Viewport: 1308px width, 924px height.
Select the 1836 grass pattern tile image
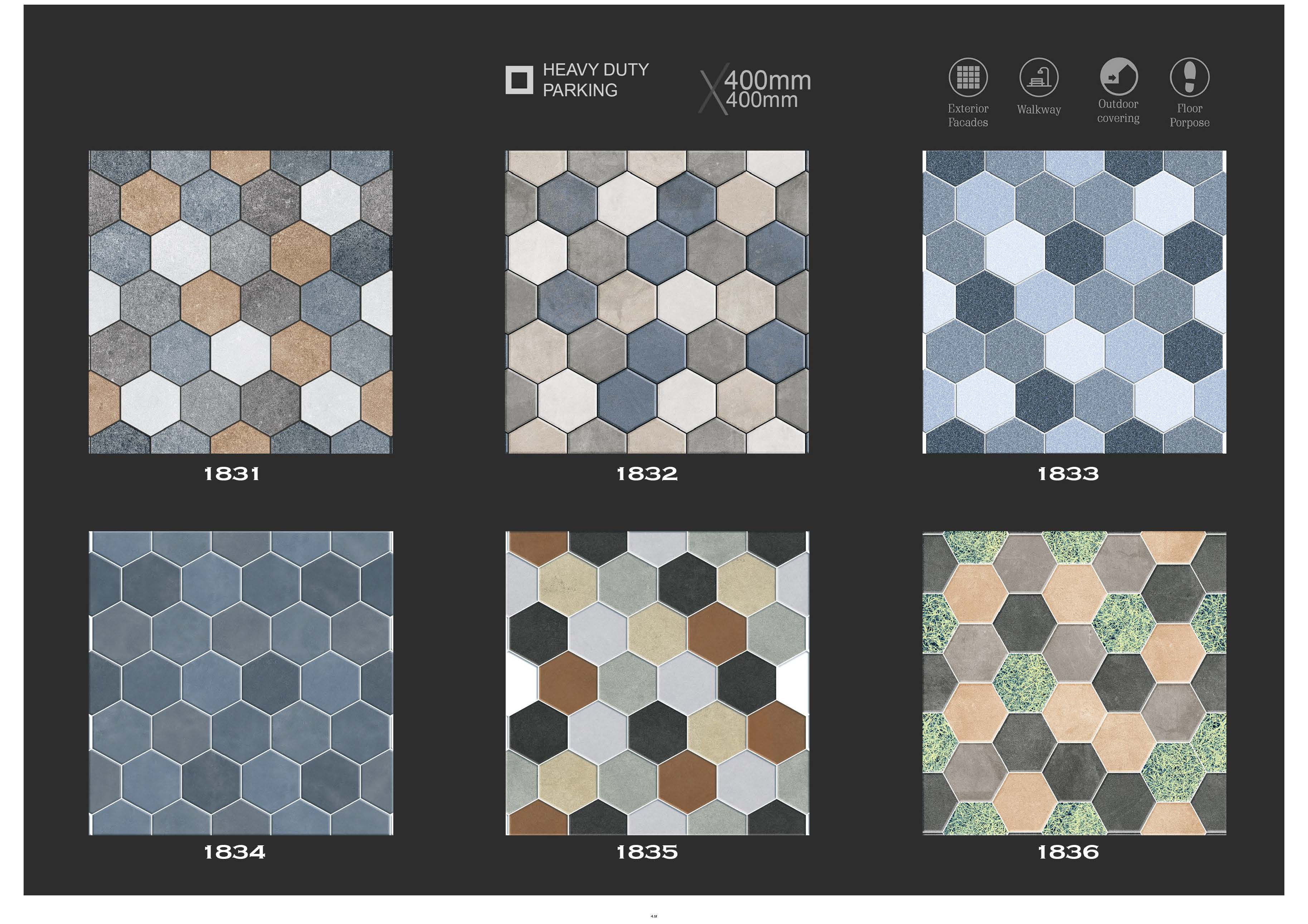click(1074, 683)
